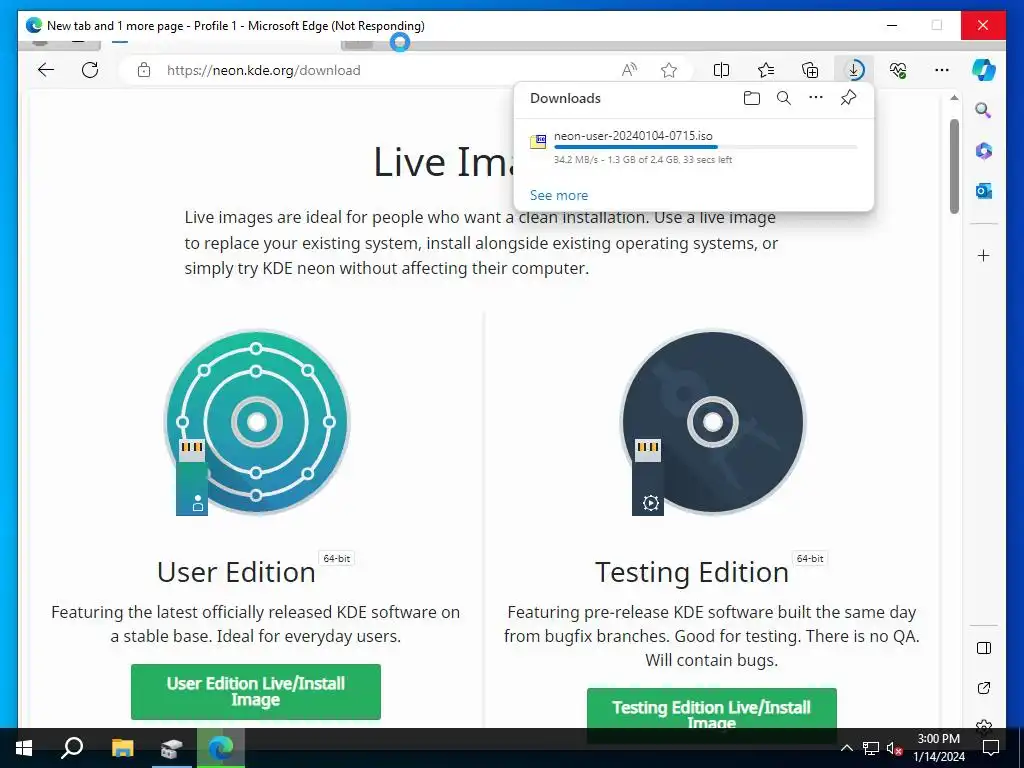View site information via the lock icon
This screenshot has width=1024, height=768.
(144, 70)
